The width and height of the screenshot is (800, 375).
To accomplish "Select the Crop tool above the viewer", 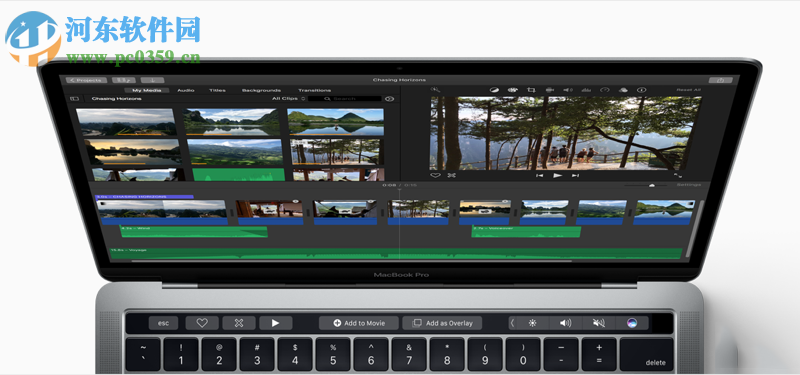I will 531,90.
